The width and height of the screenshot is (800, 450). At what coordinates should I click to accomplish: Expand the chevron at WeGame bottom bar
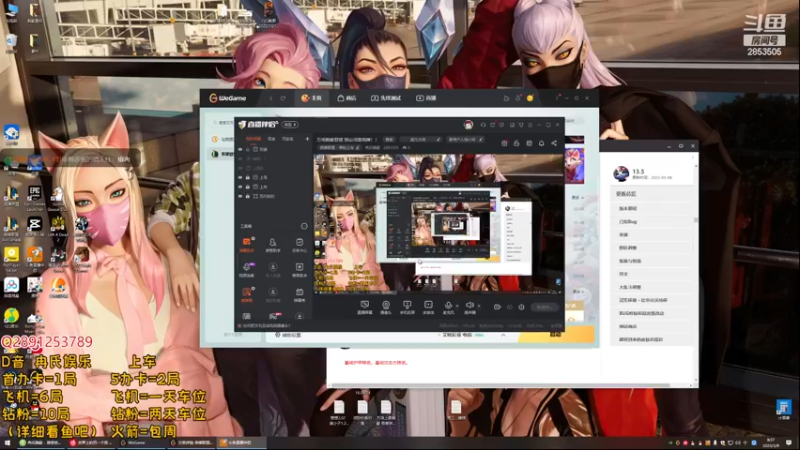[x=503, y=335]
